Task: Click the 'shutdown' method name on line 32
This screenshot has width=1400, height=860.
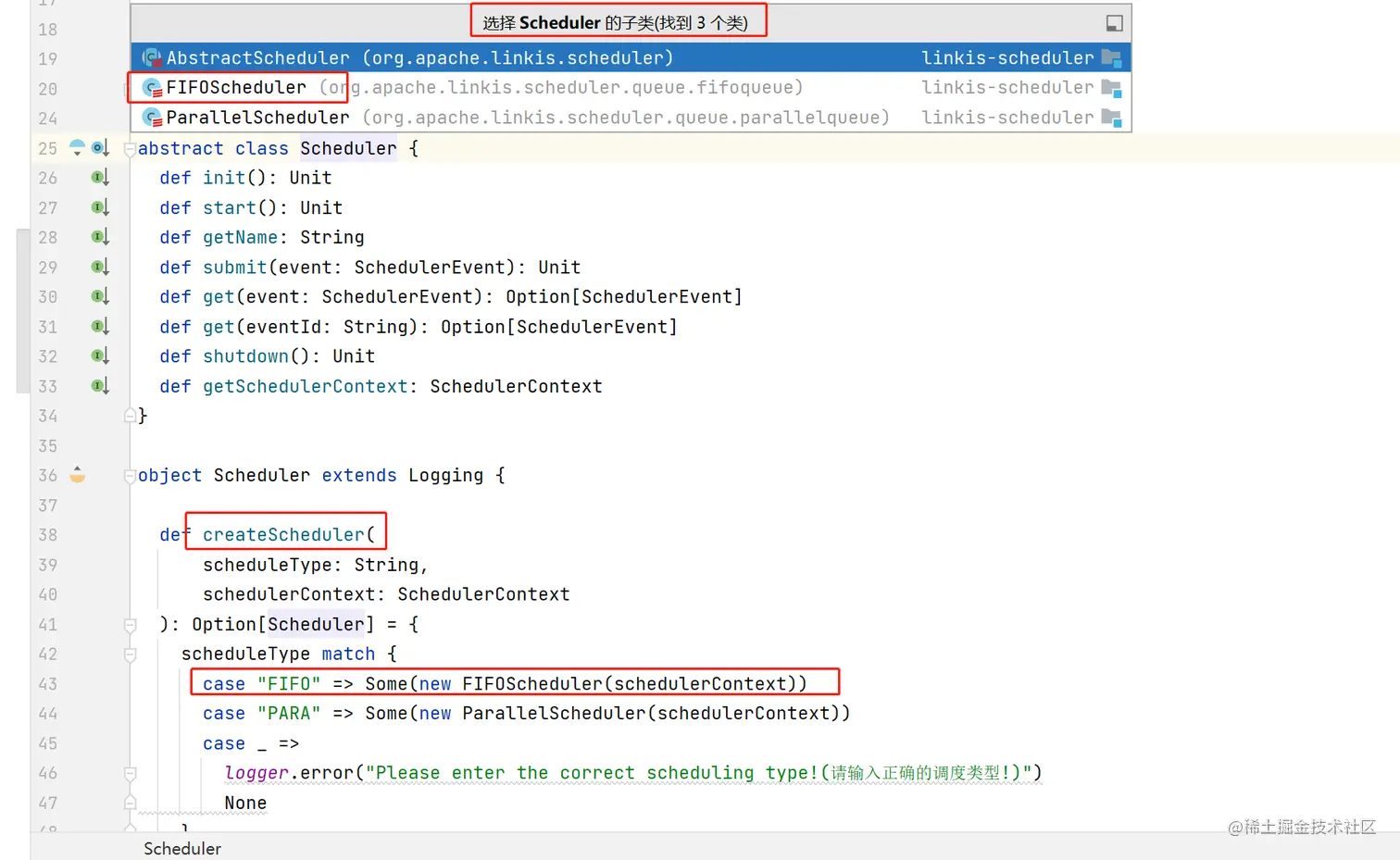Action: coord(245,356)
